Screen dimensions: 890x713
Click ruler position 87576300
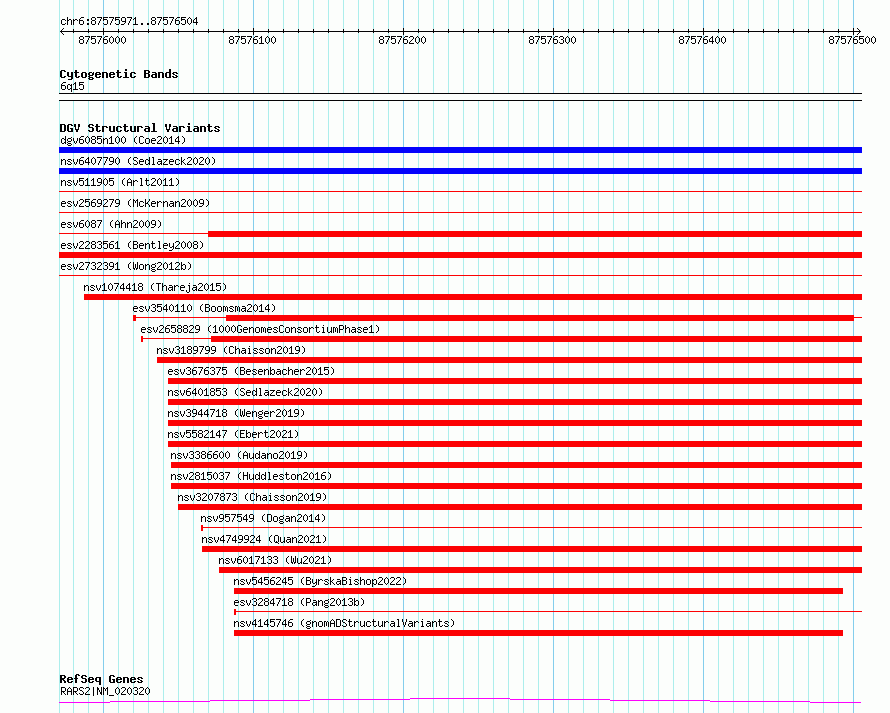point(552,40)
